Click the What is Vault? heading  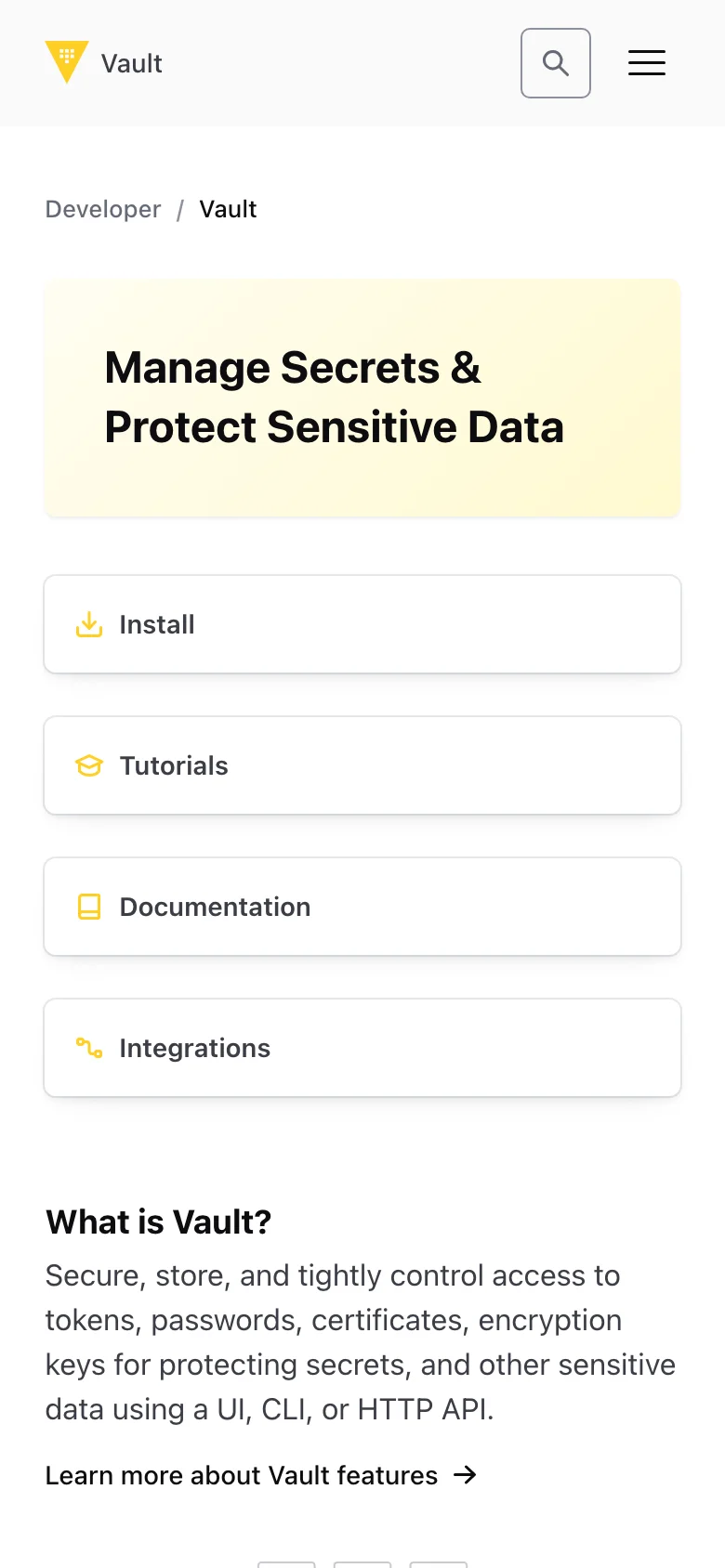point(158,1222)
